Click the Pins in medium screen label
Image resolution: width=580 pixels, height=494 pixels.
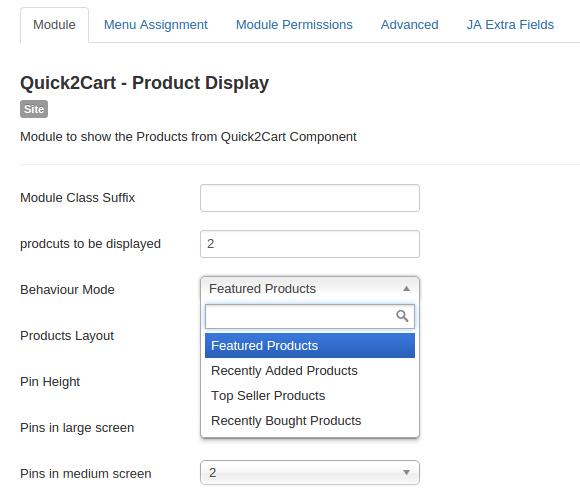coord(86,474)
